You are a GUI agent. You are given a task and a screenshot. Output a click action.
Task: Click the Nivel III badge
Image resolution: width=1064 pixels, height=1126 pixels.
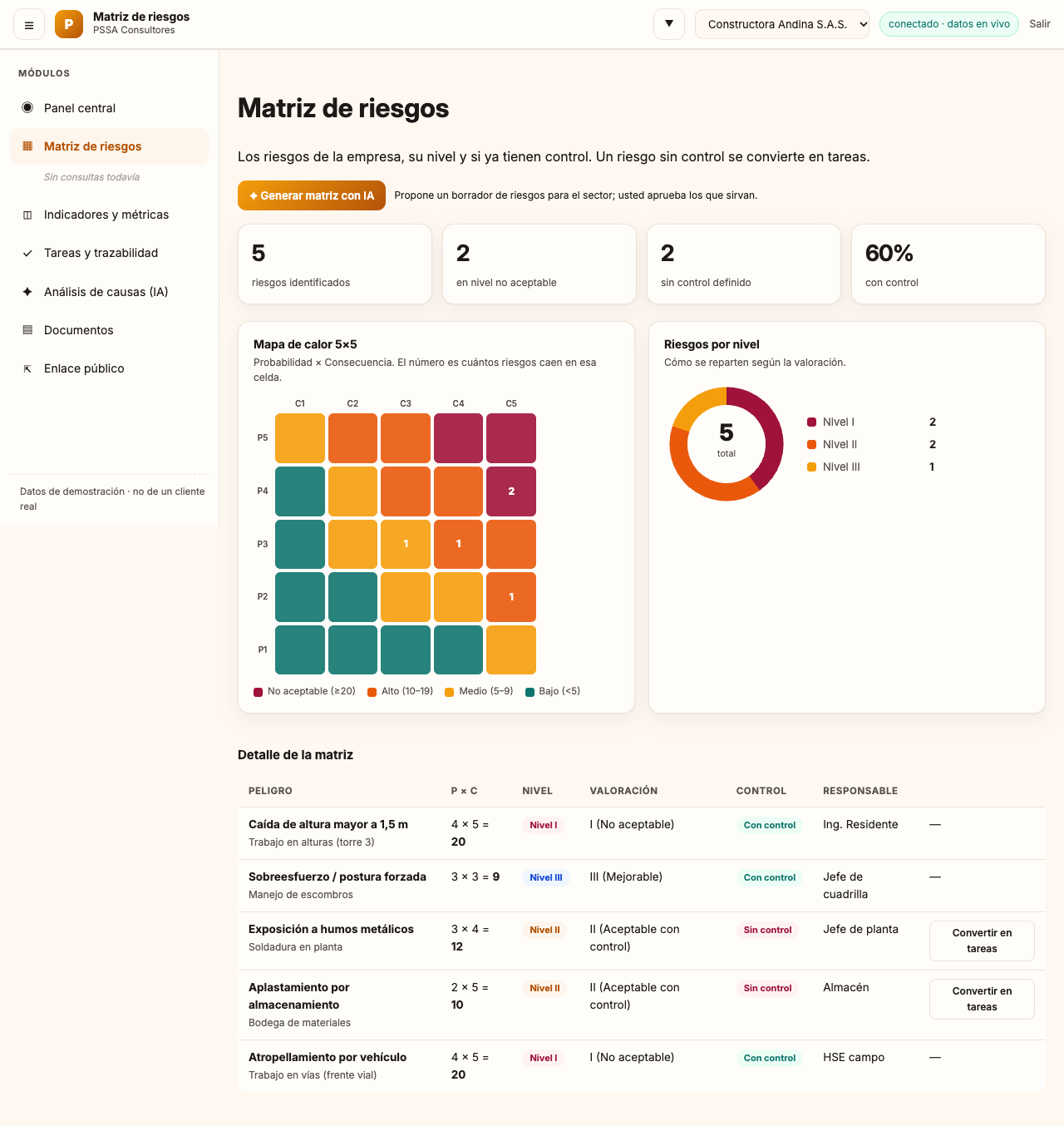pyautogui.click(x=546, y=877)
